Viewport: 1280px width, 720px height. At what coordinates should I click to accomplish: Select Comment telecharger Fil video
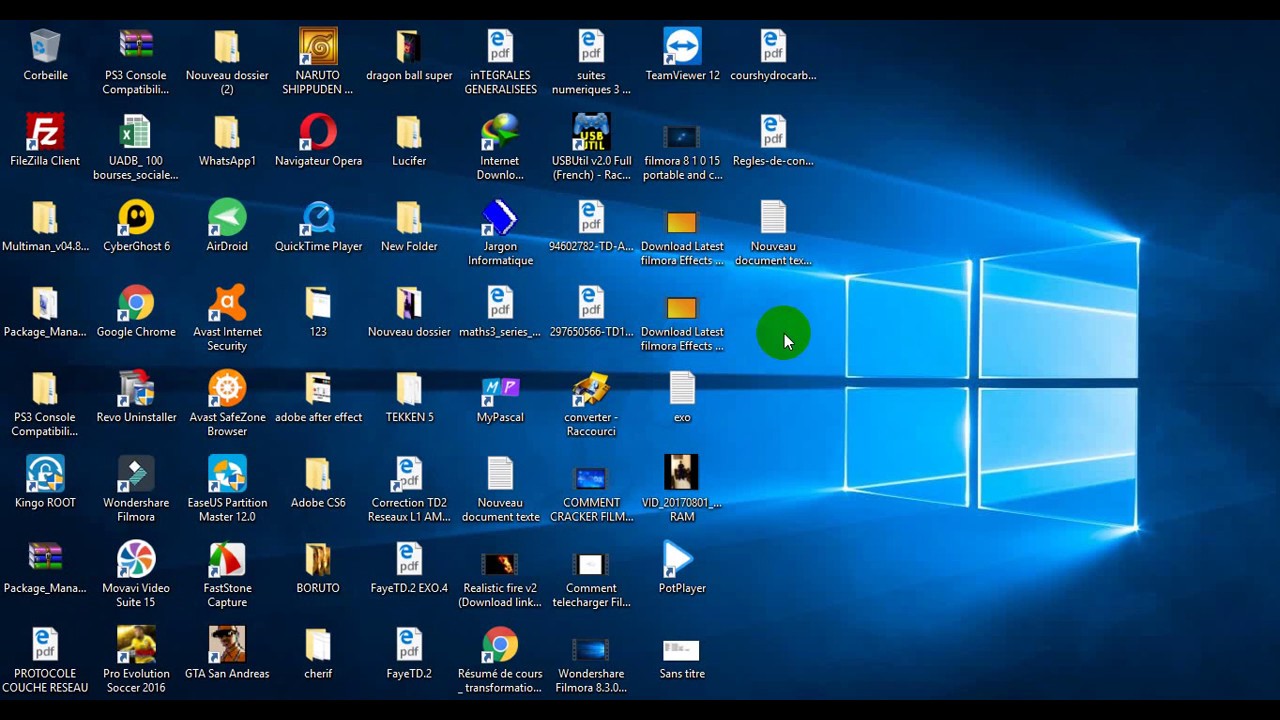[591, 565]
